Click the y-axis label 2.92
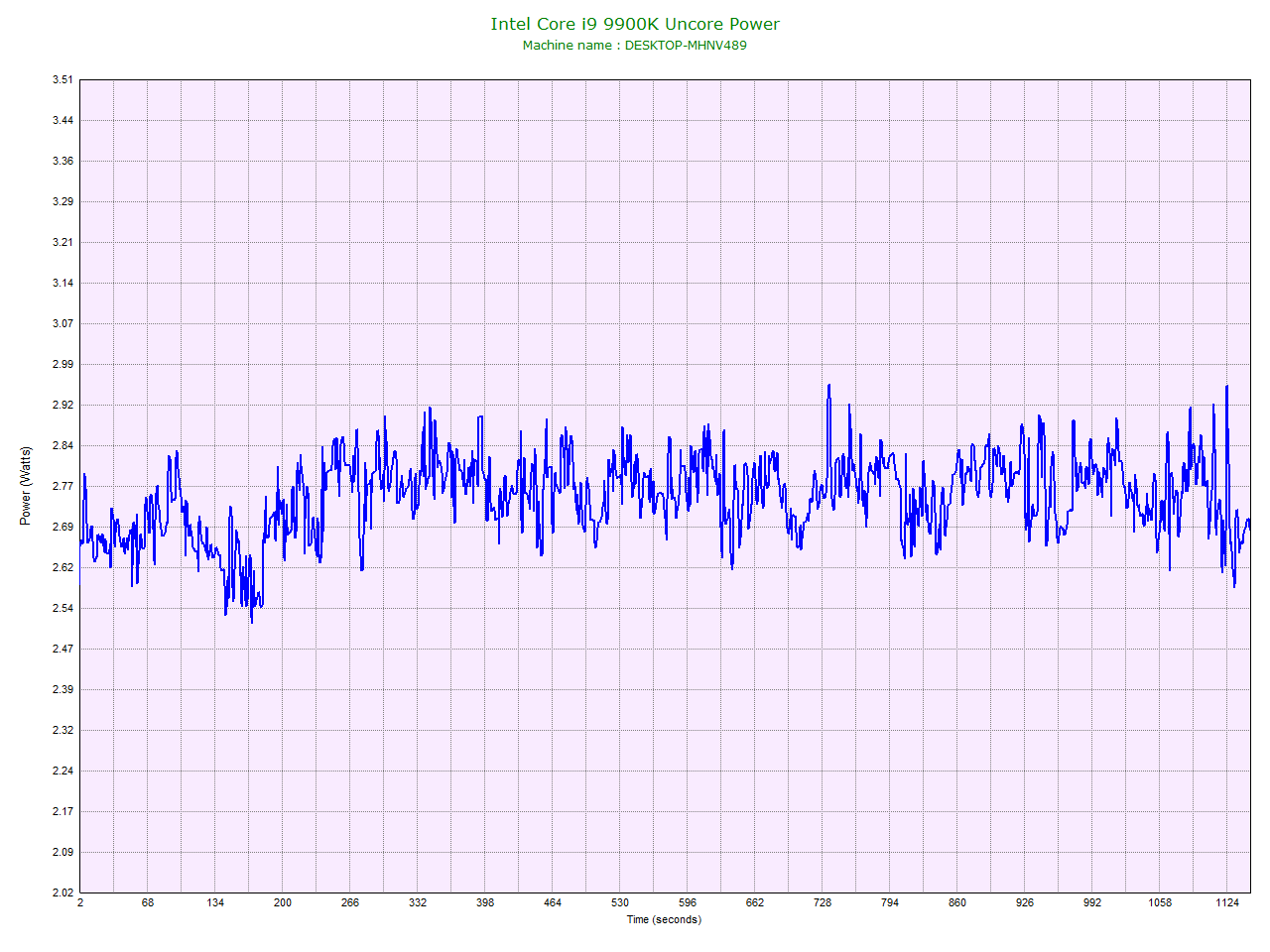 pyautogui.click(x=63, y=406)
